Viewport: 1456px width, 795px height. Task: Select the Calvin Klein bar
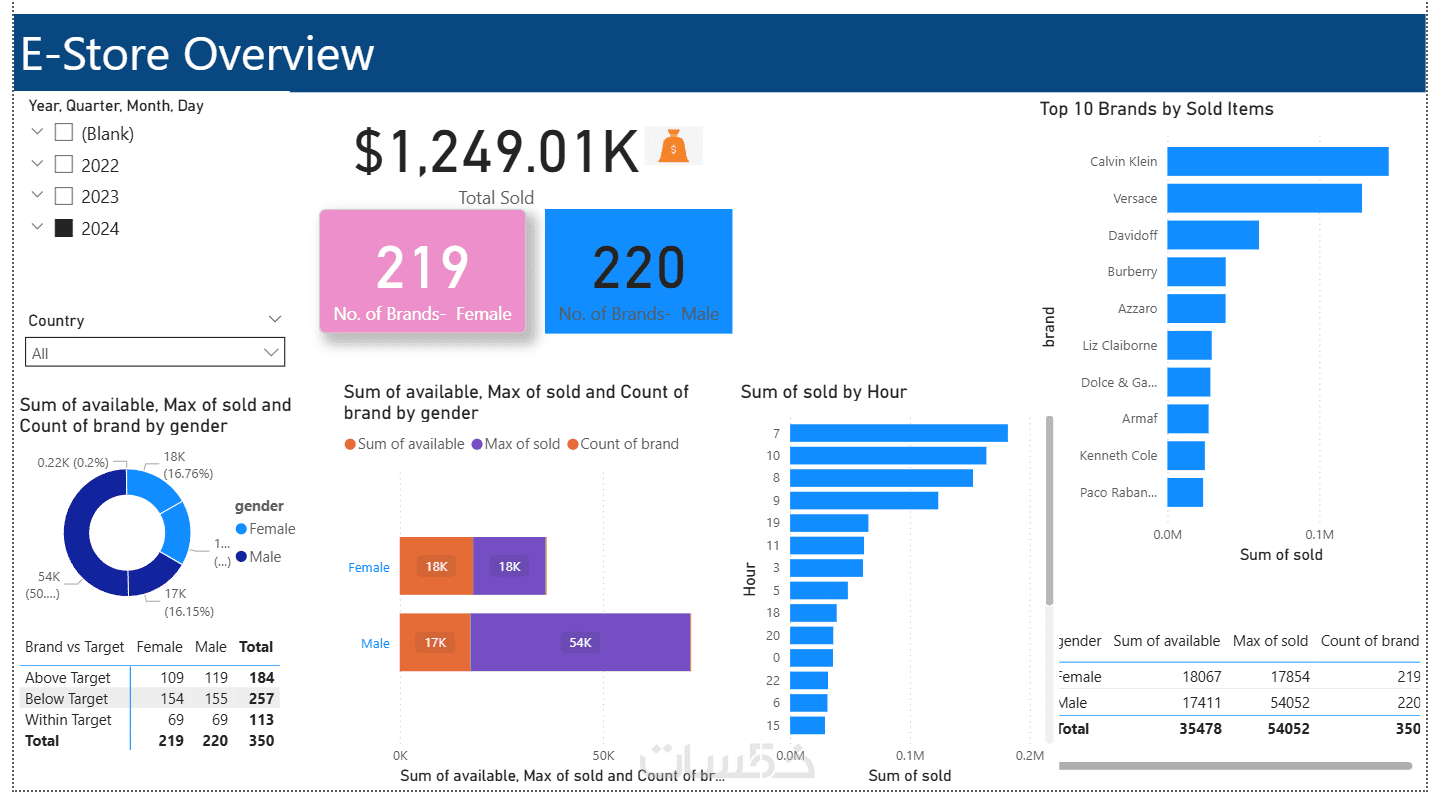[1277, 161]
